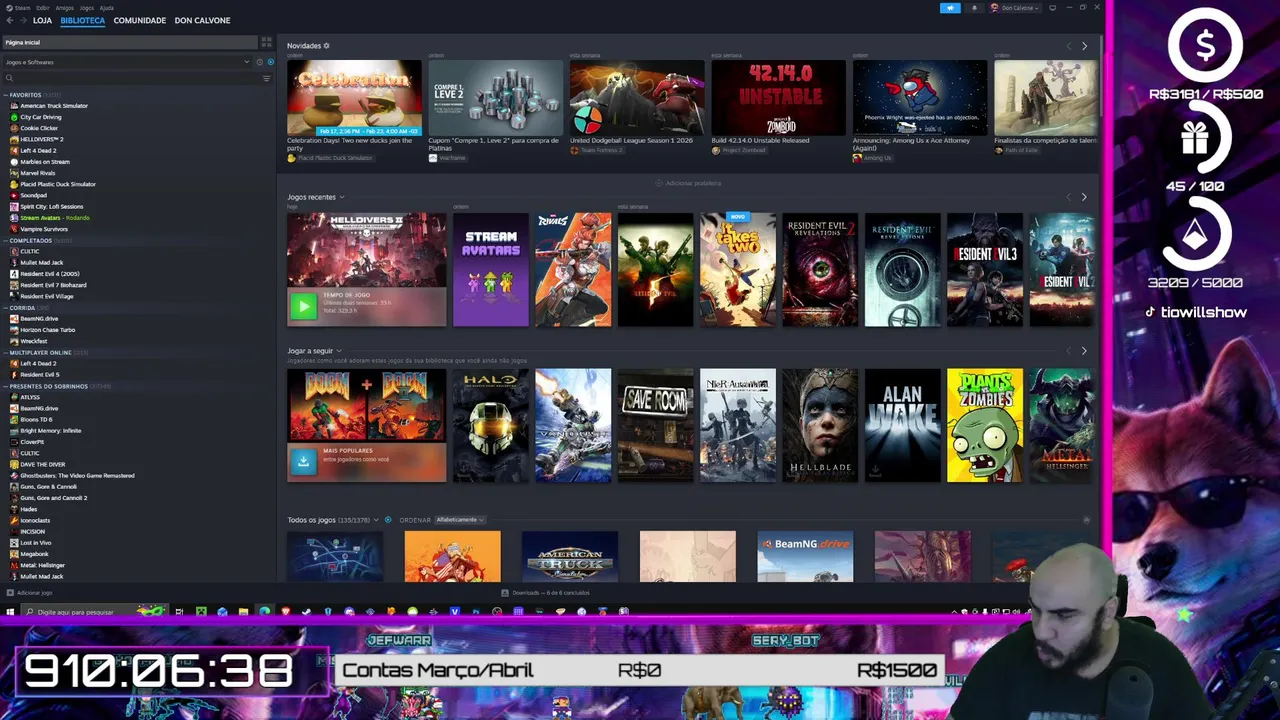This screenshot has width=1280, height=720.
Task: Open the Celebration Days news thumbnail
Action: (x=354, y=98)
